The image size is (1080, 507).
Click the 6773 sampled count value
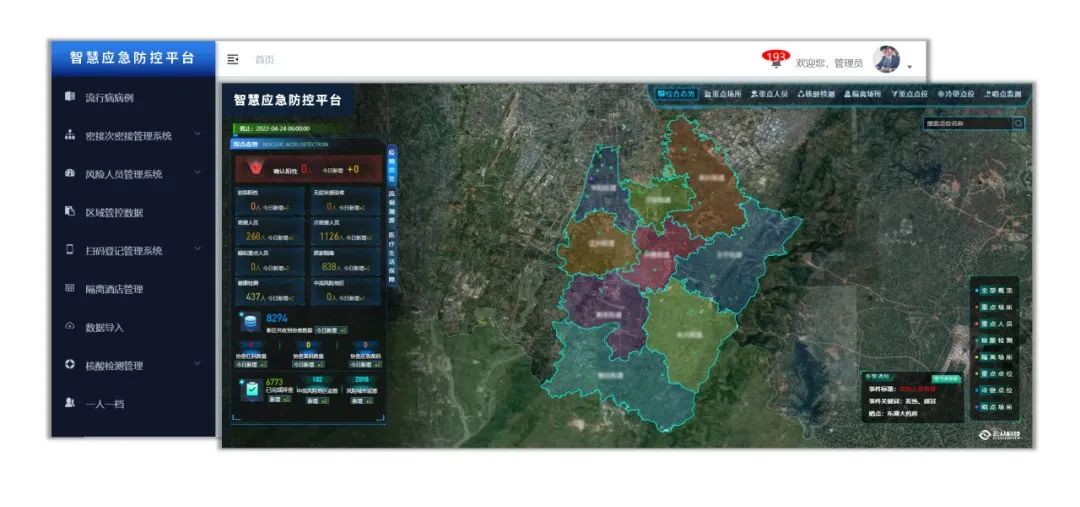click(275, 382)
